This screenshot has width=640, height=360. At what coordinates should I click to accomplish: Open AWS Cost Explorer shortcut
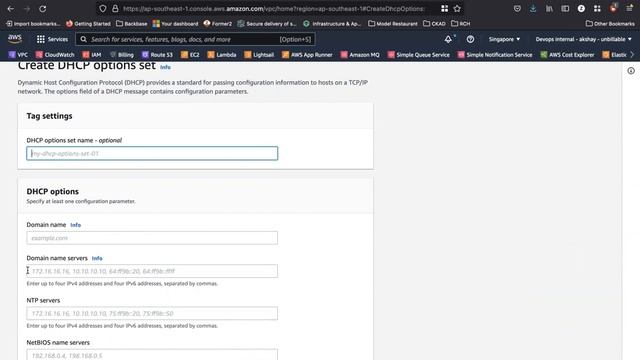(x=567, y=55)
